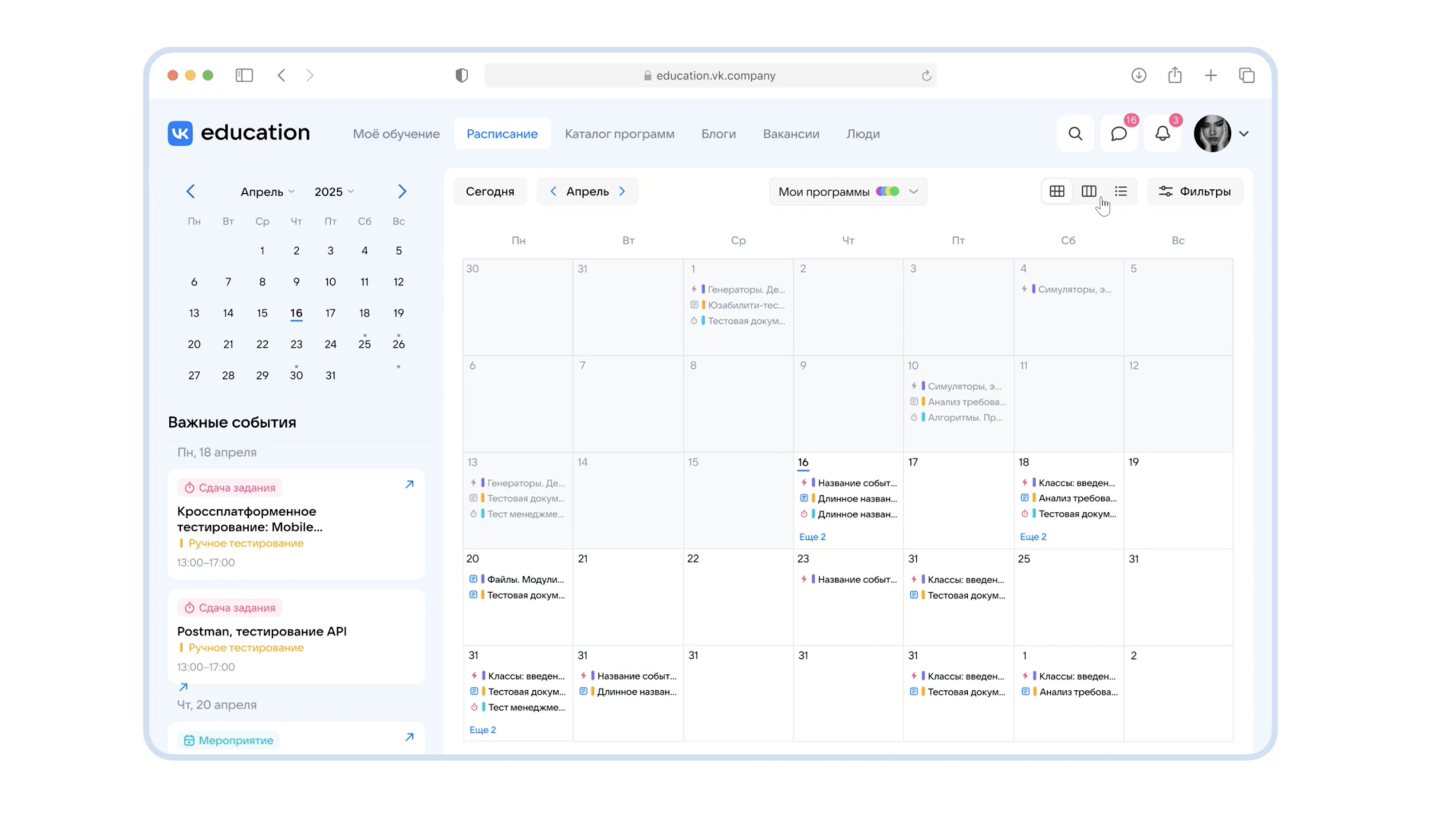Open the messages chat icon
Screen dimensions: 1456x816
pyautogui.click(x=1118, y=134)
